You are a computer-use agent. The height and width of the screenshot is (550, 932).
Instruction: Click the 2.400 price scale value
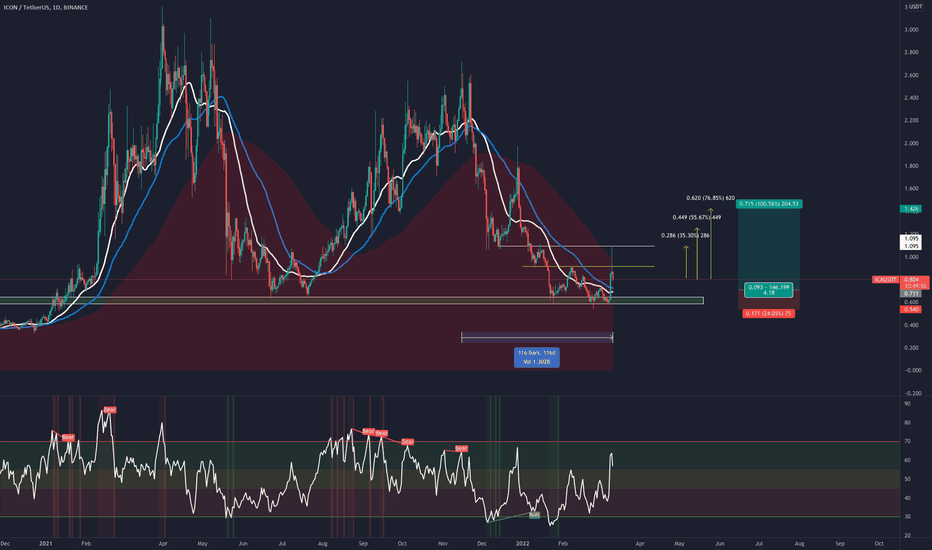click(911, 98)
